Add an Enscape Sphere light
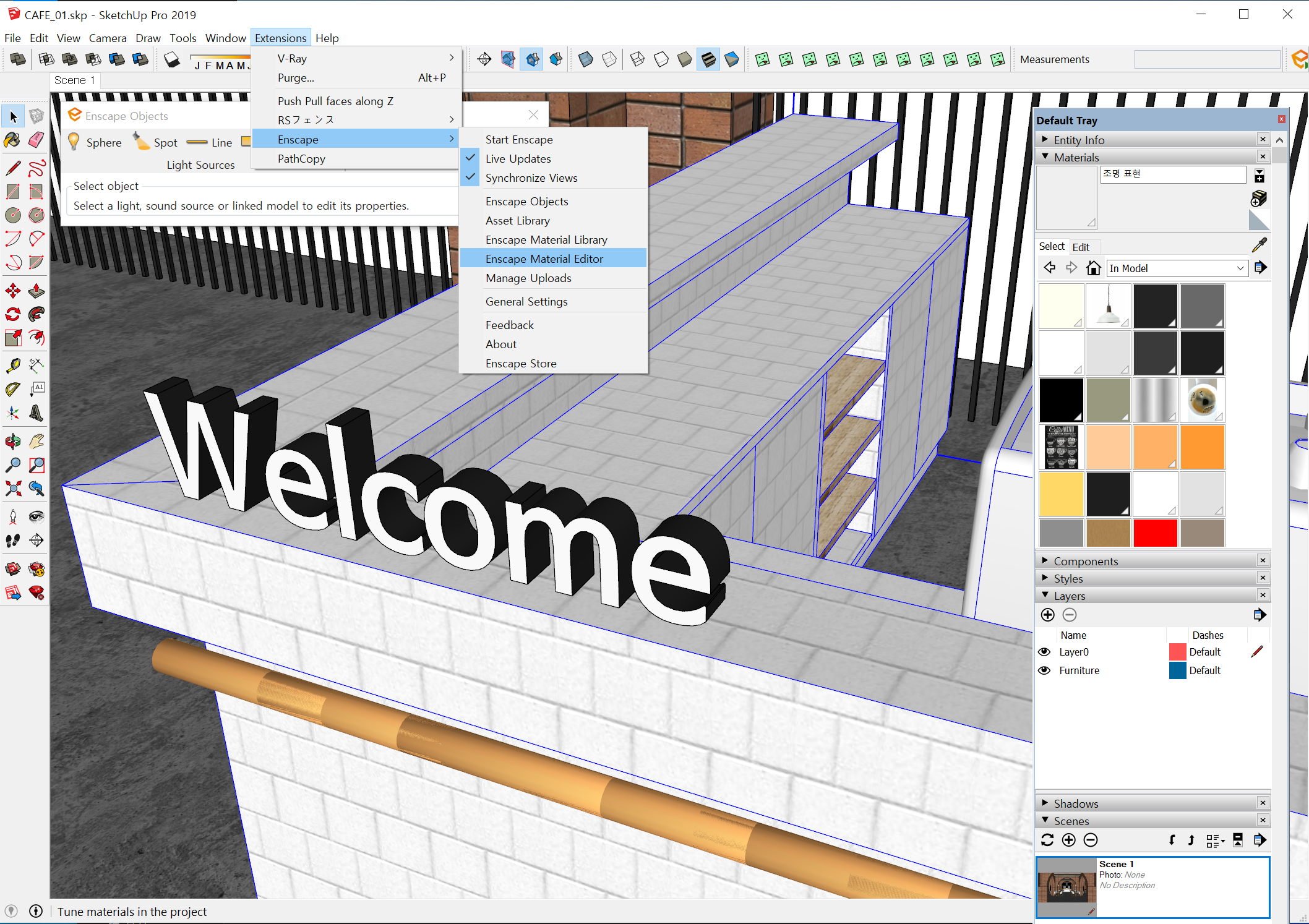Screen dimensions: 1309x924 [x=95, y=142]
